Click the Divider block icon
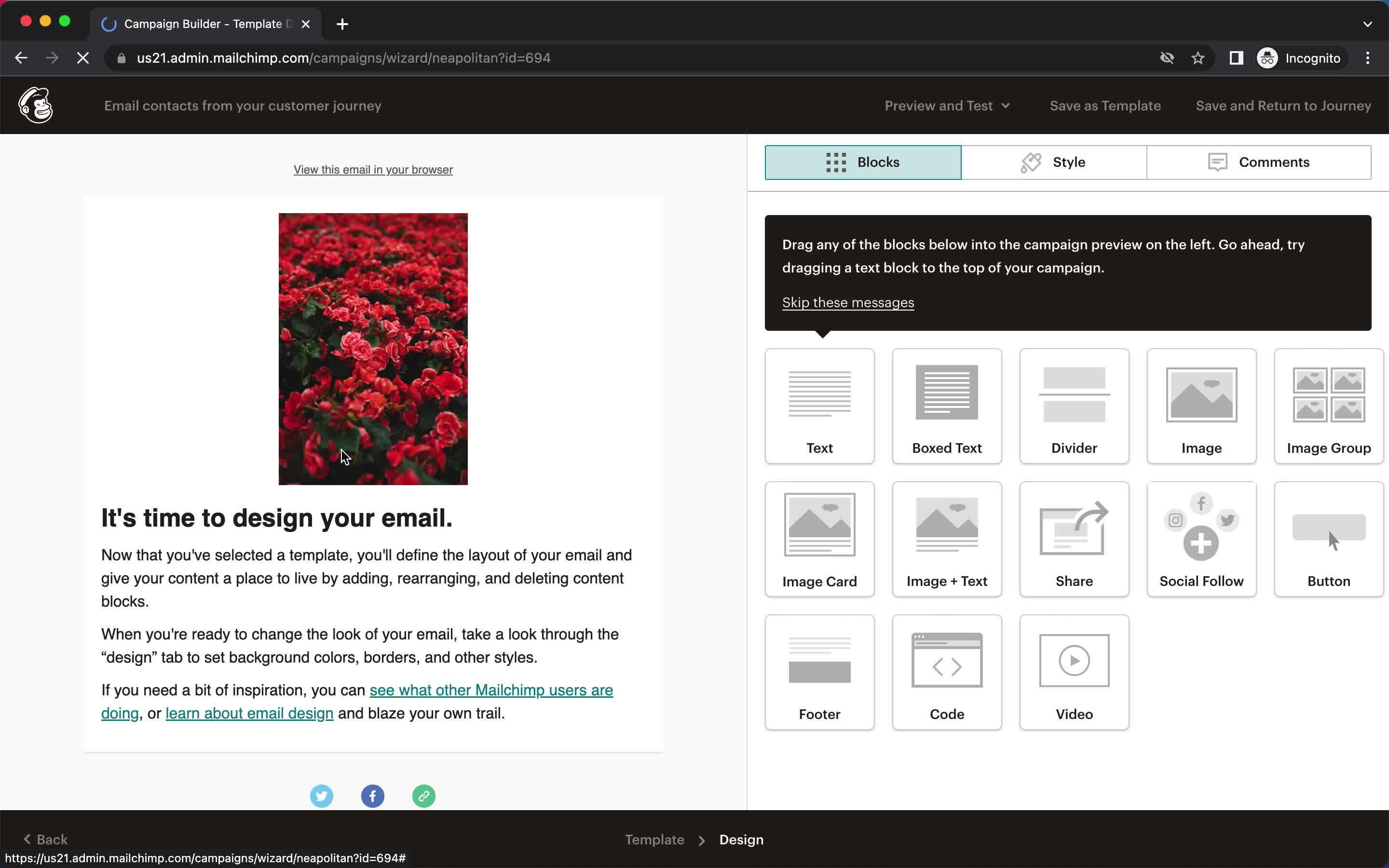 click(1074, 404)
